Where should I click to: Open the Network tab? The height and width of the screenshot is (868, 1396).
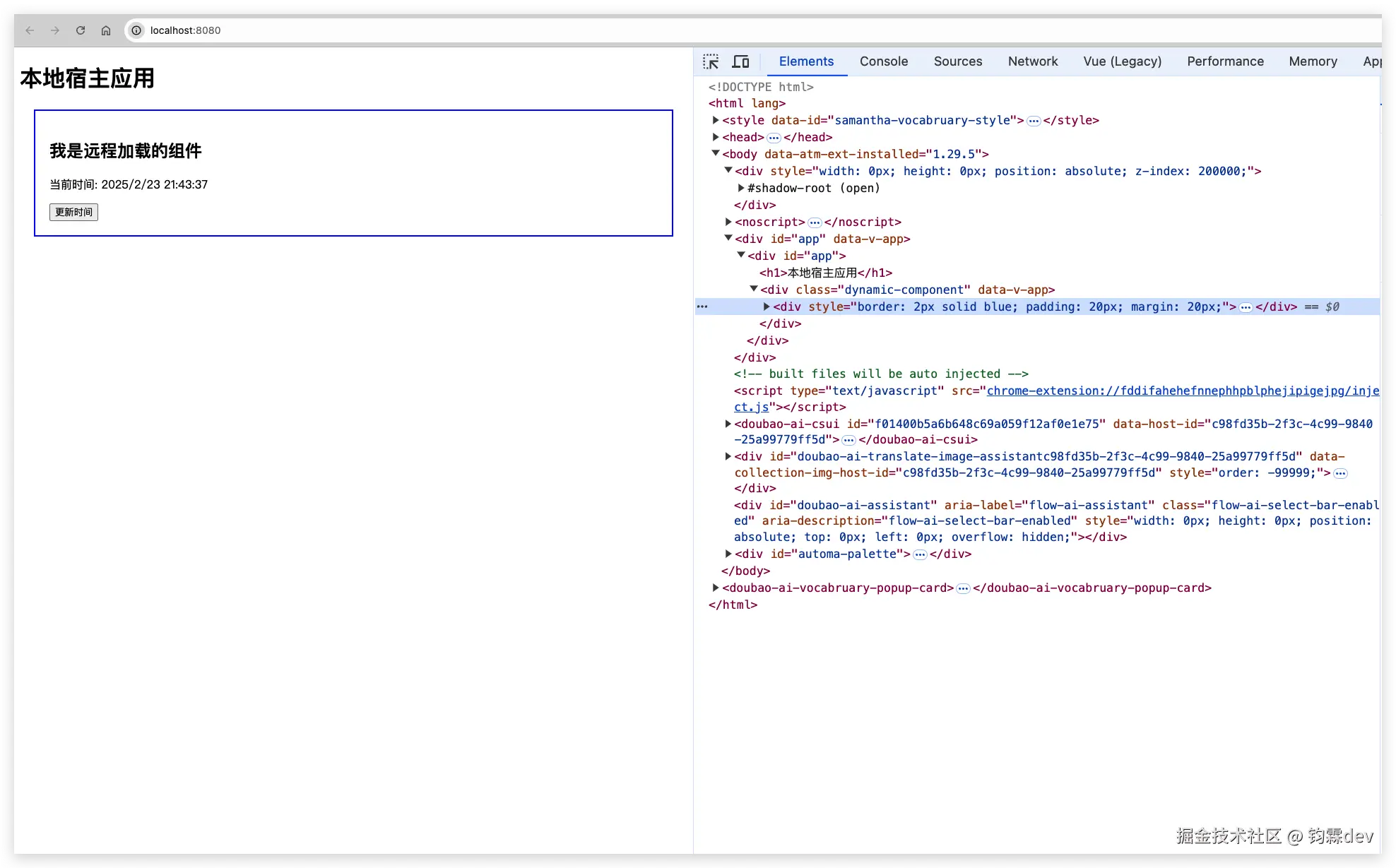pos(1032,61)
